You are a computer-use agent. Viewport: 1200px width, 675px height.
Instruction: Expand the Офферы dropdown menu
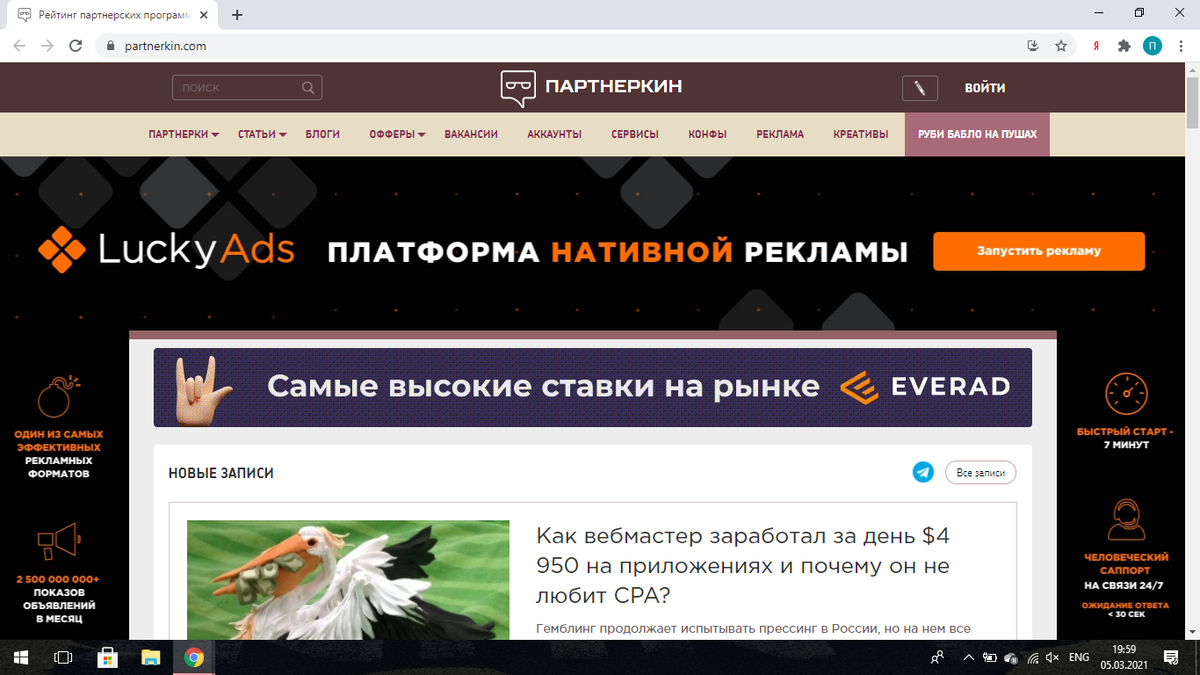[x=397, y=134]
